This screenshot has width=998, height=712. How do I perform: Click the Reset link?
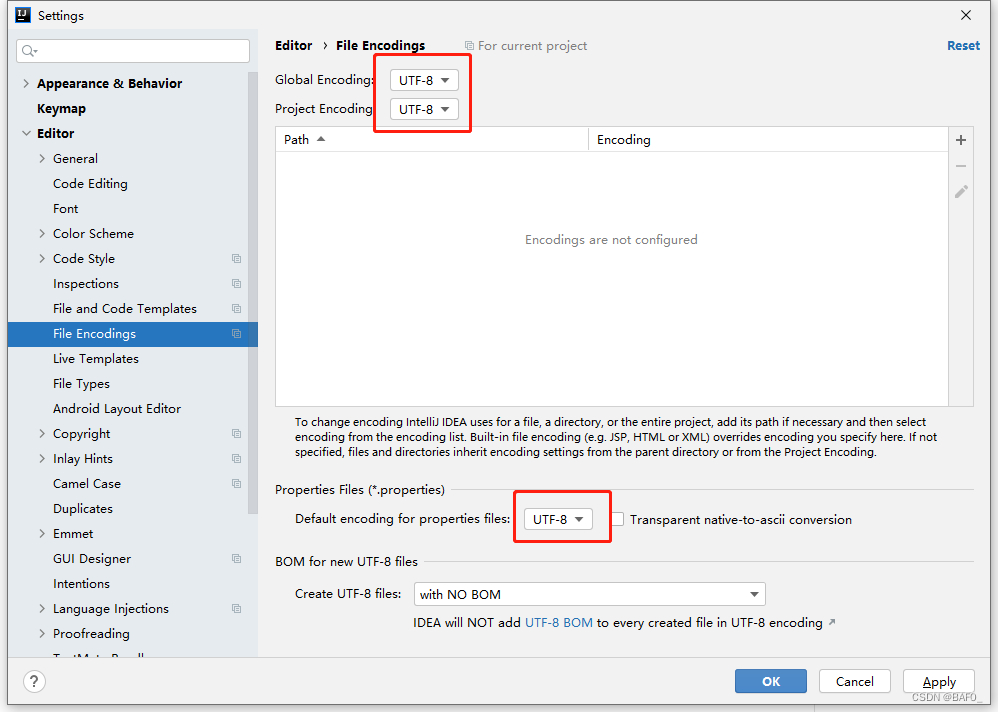(963, 46)
